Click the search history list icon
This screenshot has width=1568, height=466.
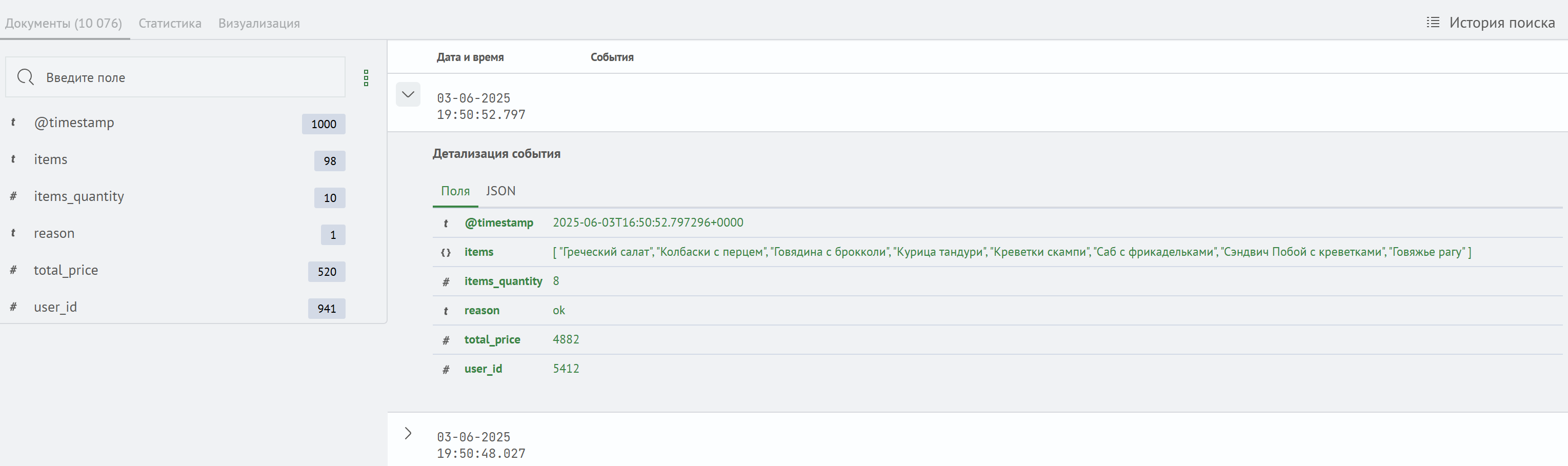[x=1433, y=23]
